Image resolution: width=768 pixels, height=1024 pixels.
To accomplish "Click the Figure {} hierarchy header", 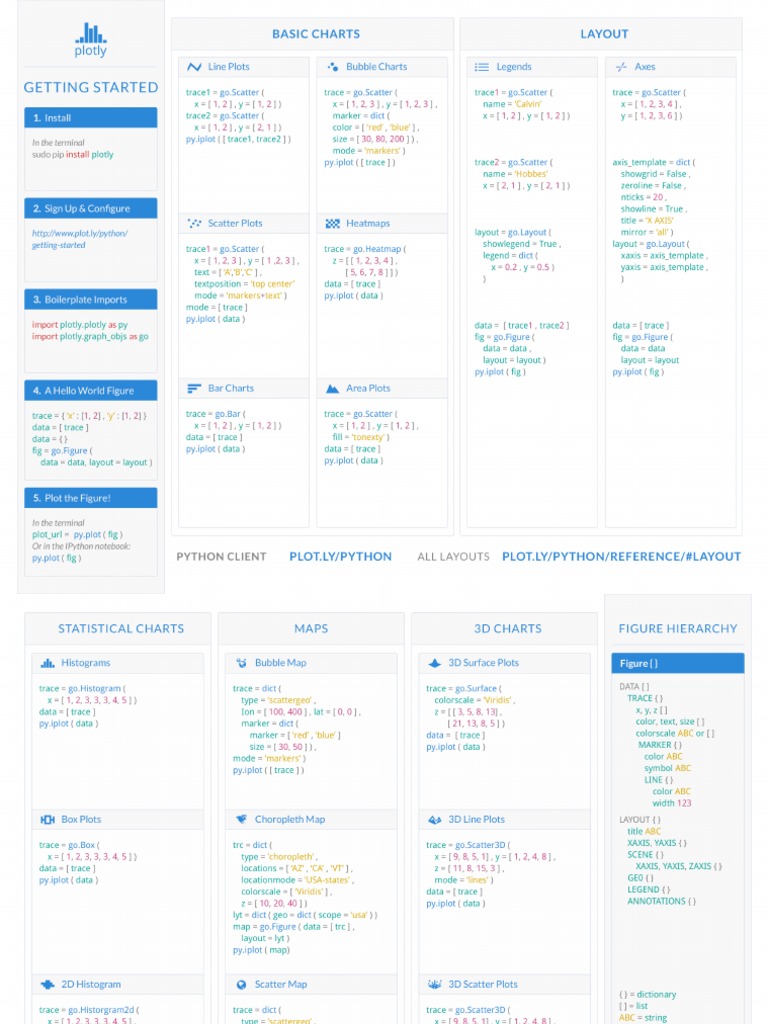I will [678, 663].
